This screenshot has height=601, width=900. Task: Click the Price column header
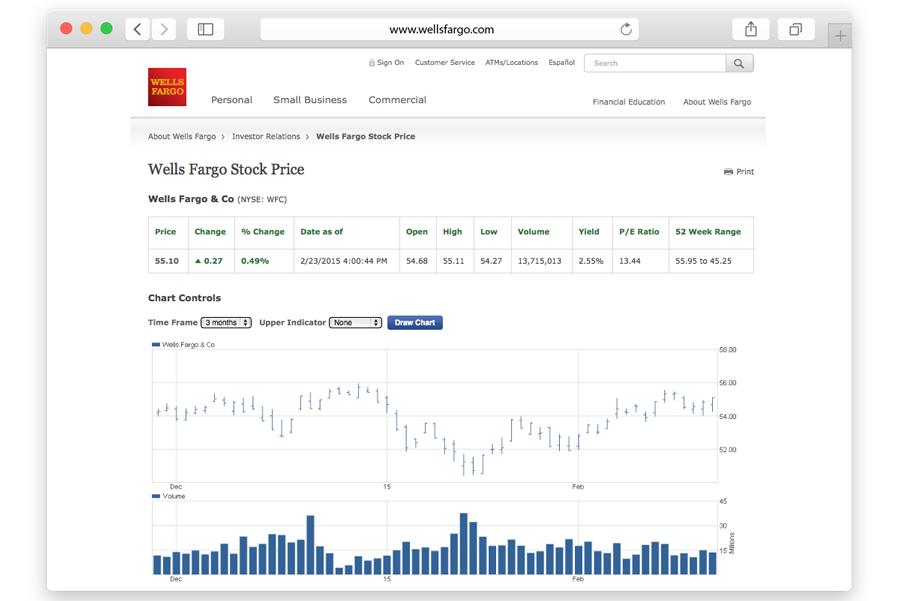pos(165,232)
